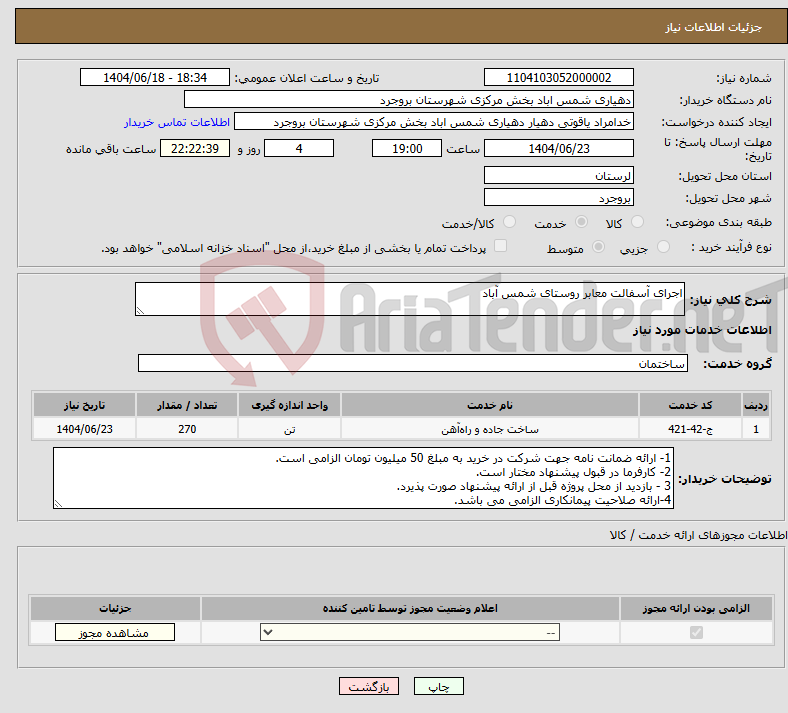
Task: Click remaining days field showing 4
Action: 299,148
